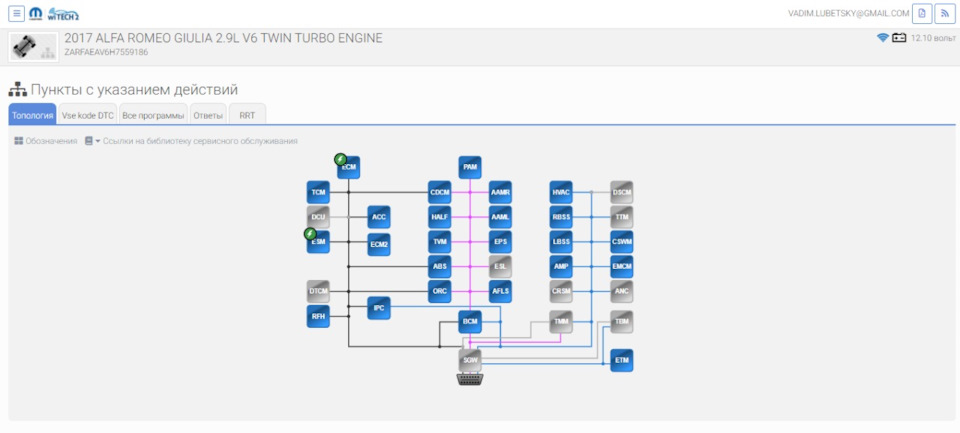
Task: Select the TCM module node
Action: coord(318,192)
